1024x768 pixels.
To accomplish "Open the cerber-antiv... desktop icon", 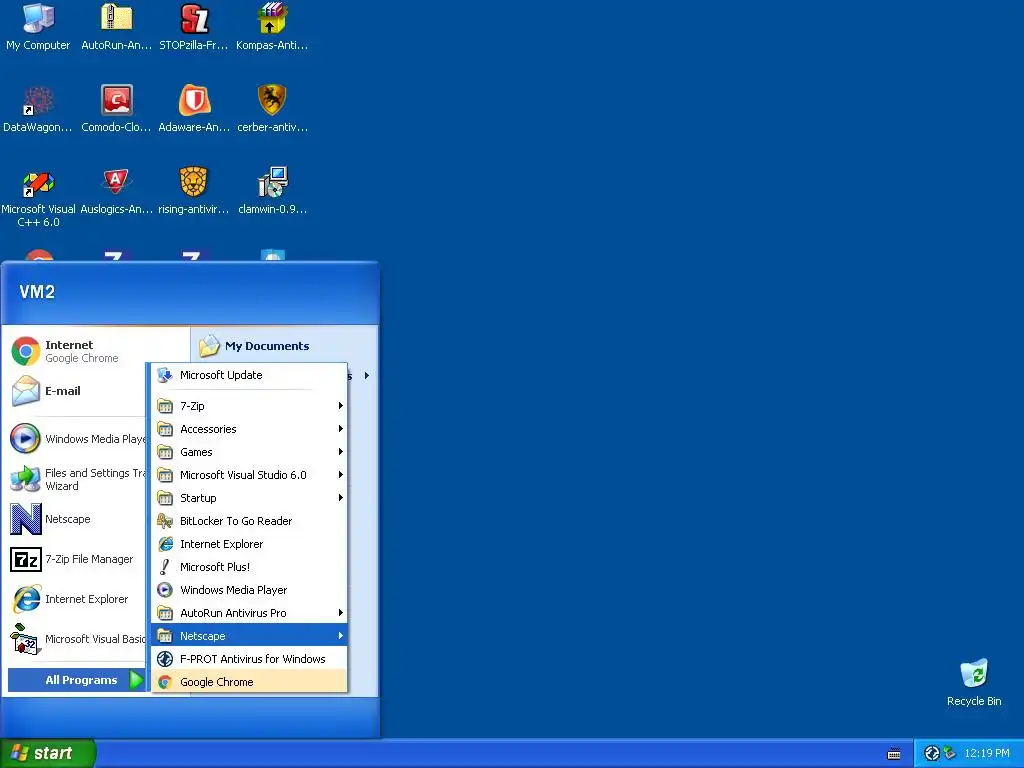I will [272, 109].
